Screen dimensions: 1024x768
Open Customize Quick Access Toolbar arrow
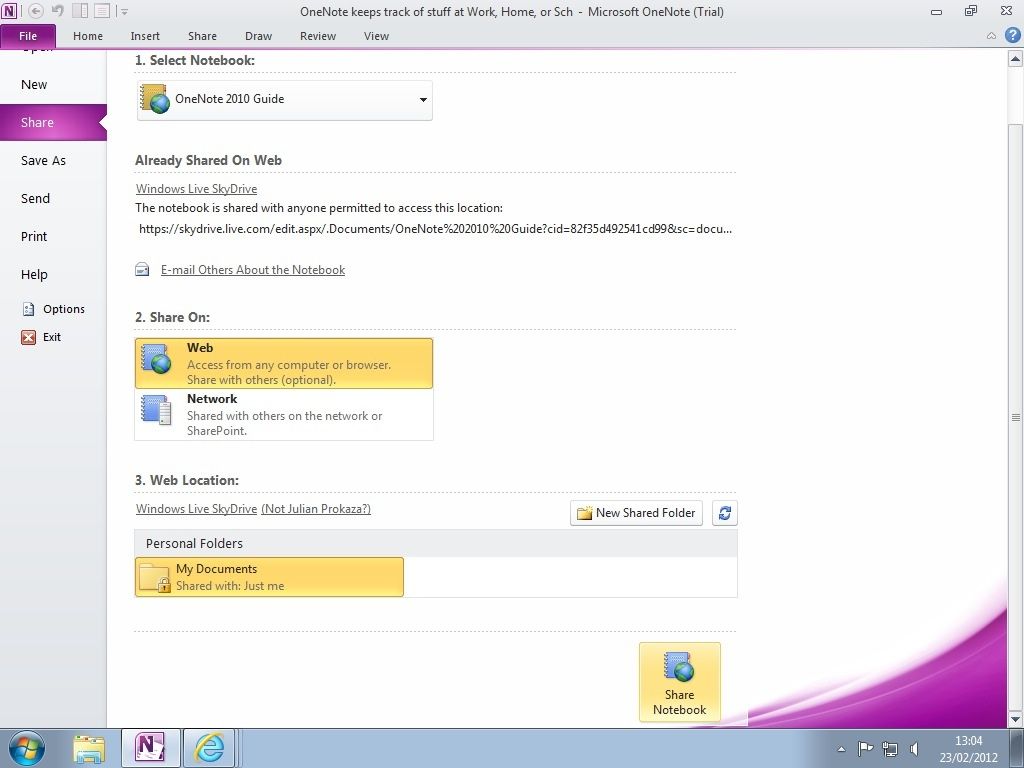point(124,12)
